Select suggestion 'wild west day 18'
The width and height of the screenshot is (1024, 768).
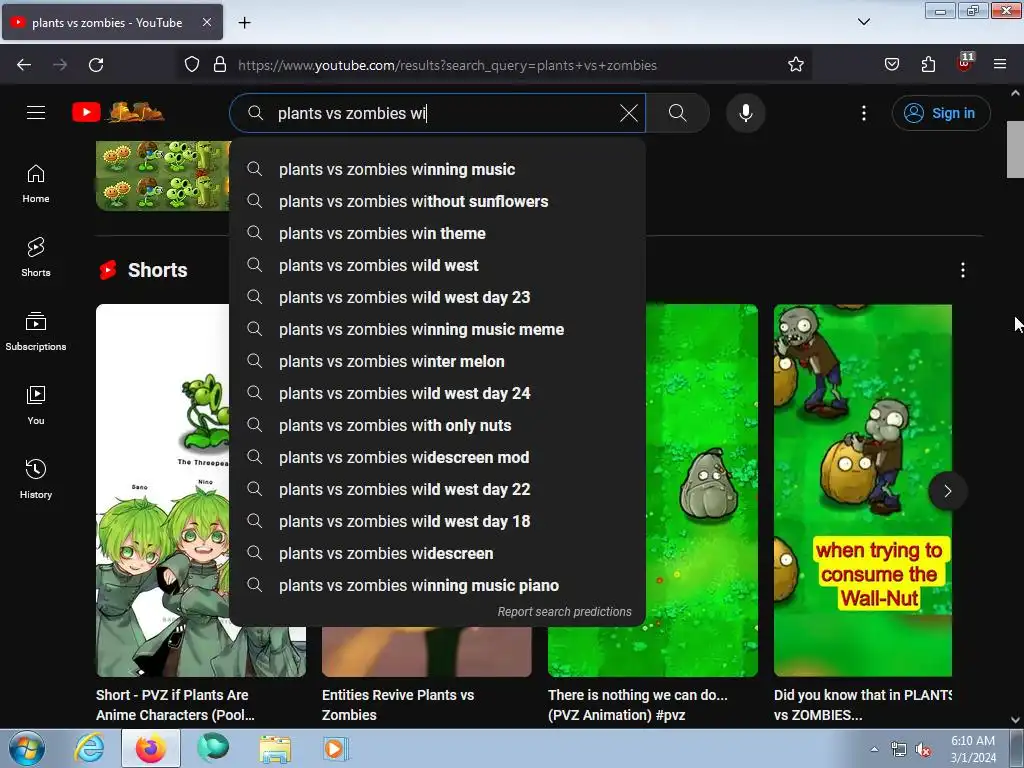point(438,521)
